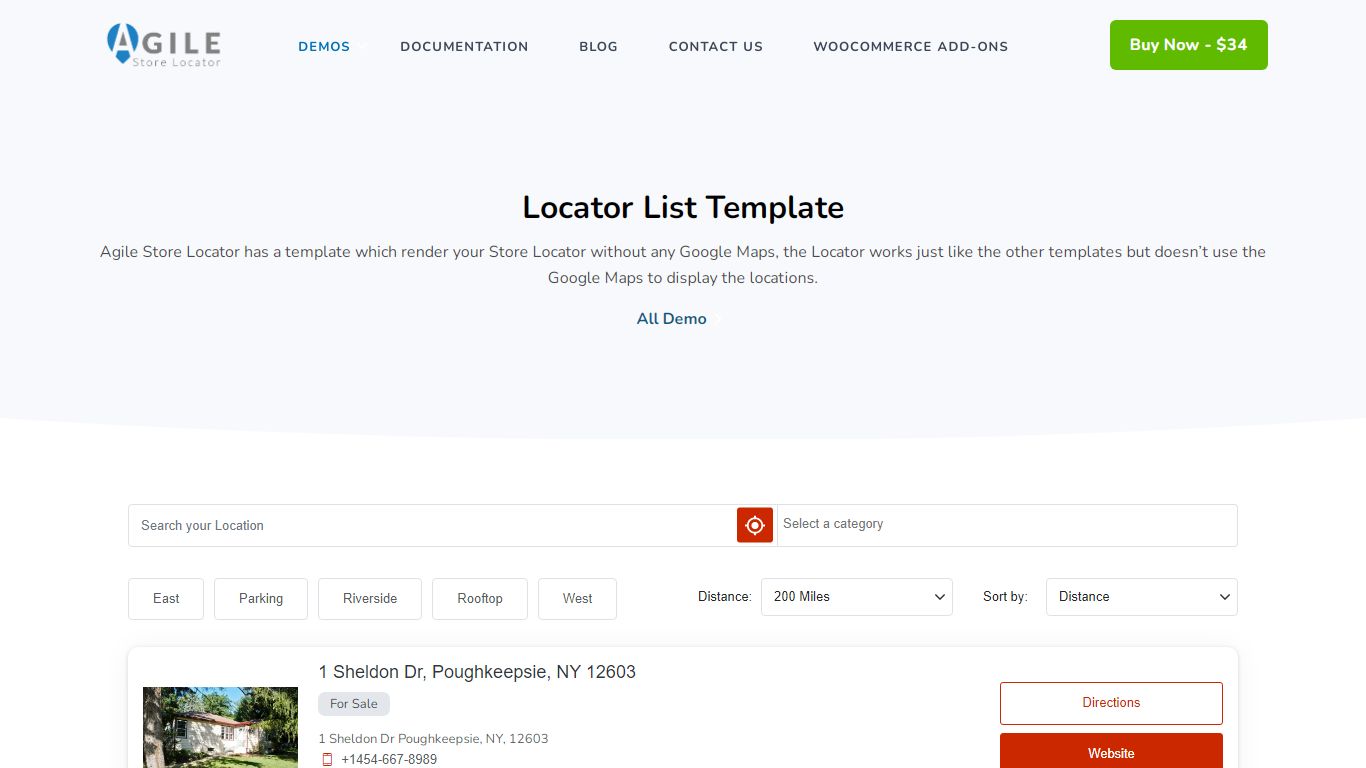This screenshot has height=768, width=1366.
Task: Click the phone icon beside +1454-667-8989
Action: coord(327,760)
